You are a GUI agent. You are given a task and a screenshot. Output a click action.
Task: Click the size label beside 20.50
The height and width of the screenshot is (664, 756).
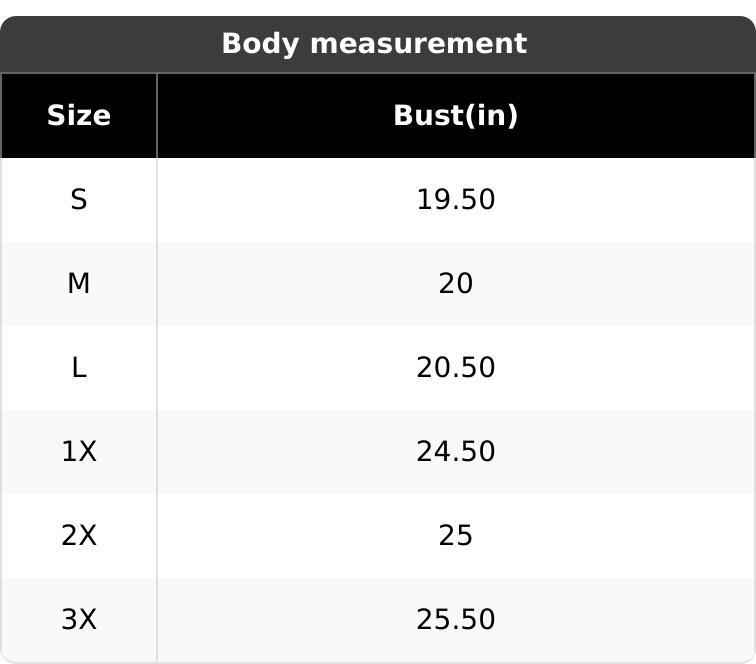click(78, 368)
